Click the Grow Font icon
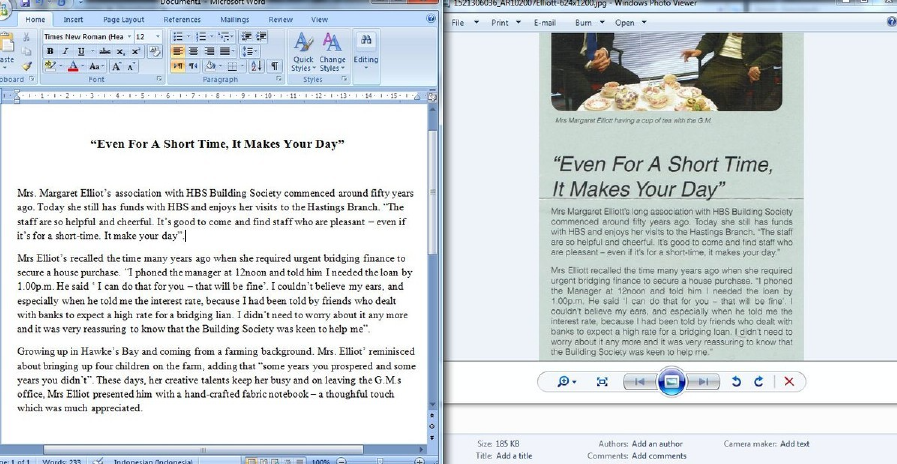The image size is (897, 464). [116, 66]
